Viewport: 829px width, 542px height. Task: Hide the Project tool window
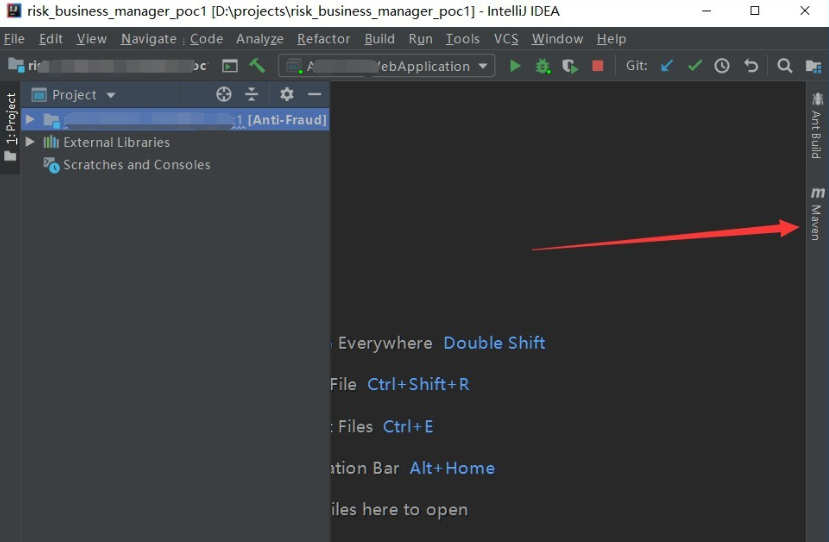tap(315, 94)
